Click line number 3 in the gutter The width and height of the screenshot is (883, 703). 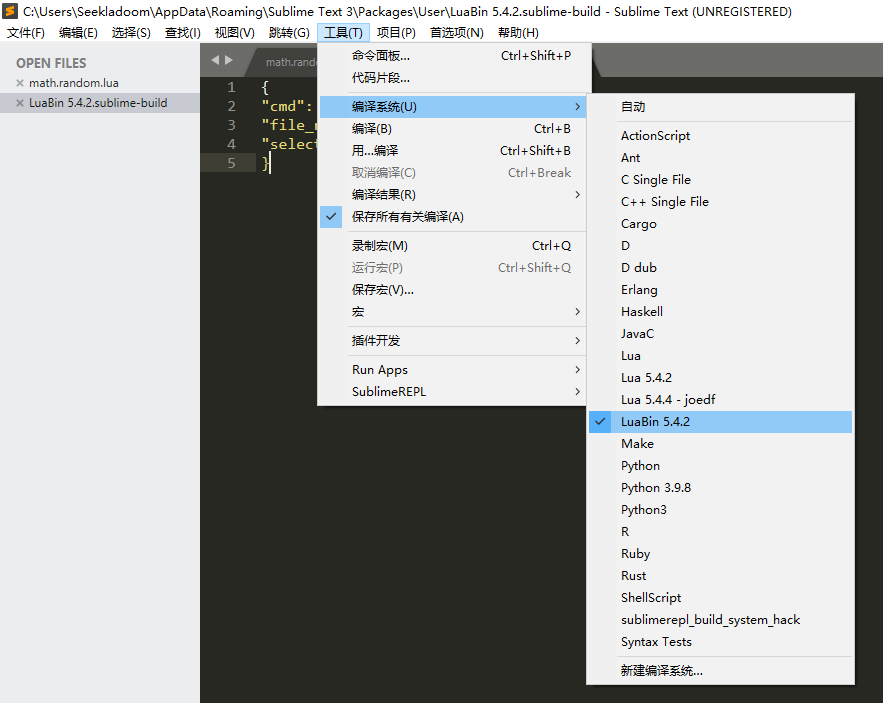coord(231,125)
